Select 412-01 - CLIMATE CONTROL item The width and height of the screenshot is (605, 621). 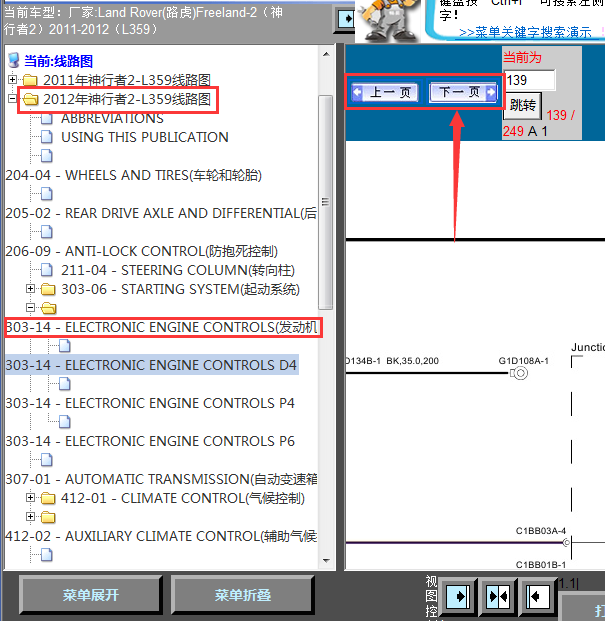point(183,499)
